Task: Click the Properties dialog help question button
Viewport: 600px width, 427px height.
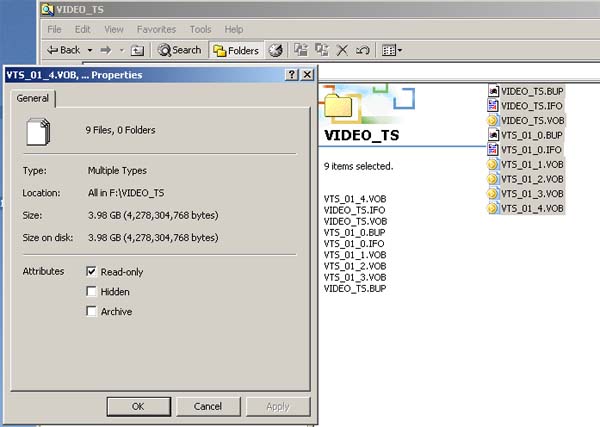Action: click(292, 75)
